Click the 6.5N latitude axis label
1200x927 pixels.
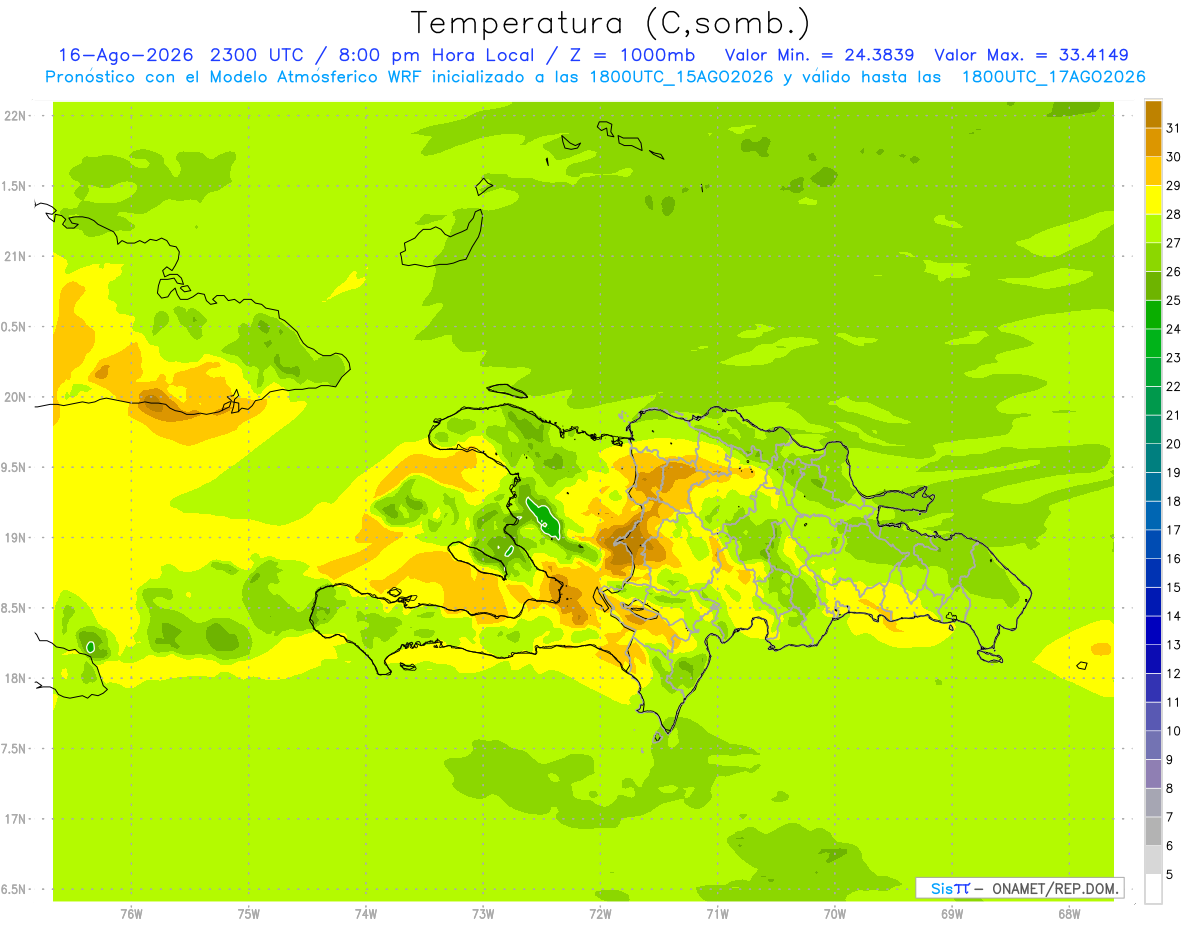point(14,889)
